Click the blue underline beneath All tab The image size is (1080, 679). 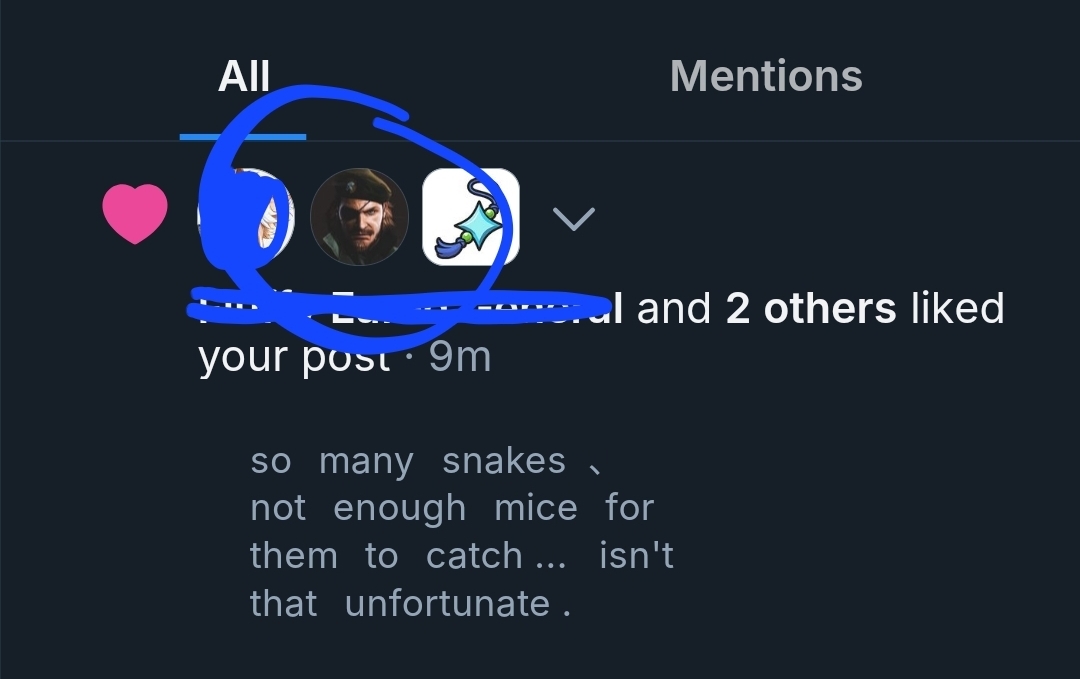click(x=243, y=136)
